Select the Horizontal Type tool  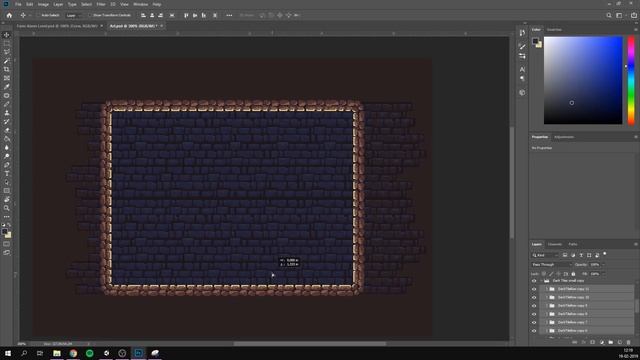pyautogui.click(x=7, y=173)
